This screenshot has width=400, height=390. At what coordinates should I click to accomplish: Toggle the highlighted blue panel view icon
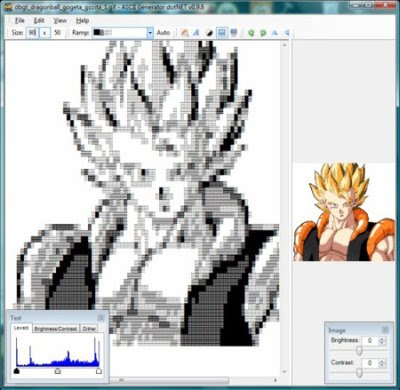point(221,33)
